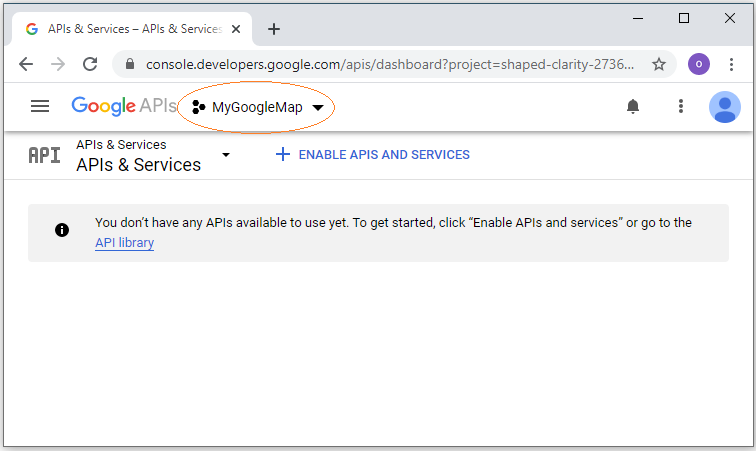Bookmark this page with the star
This screenshot has width=756, height=451.
click(659, 64)
